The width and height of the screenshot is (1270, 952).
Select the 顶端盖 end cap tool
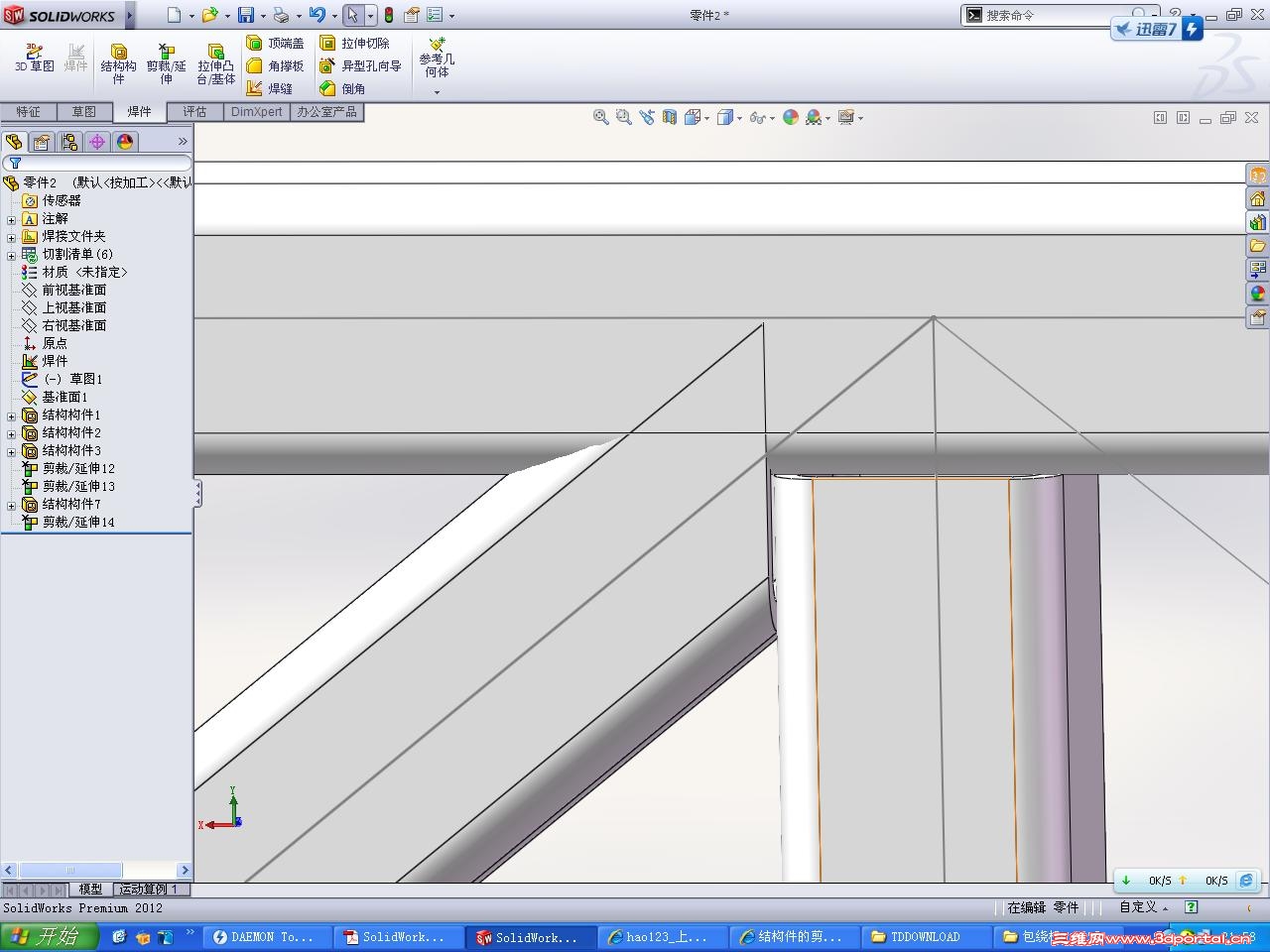click(x=275, y=43)
